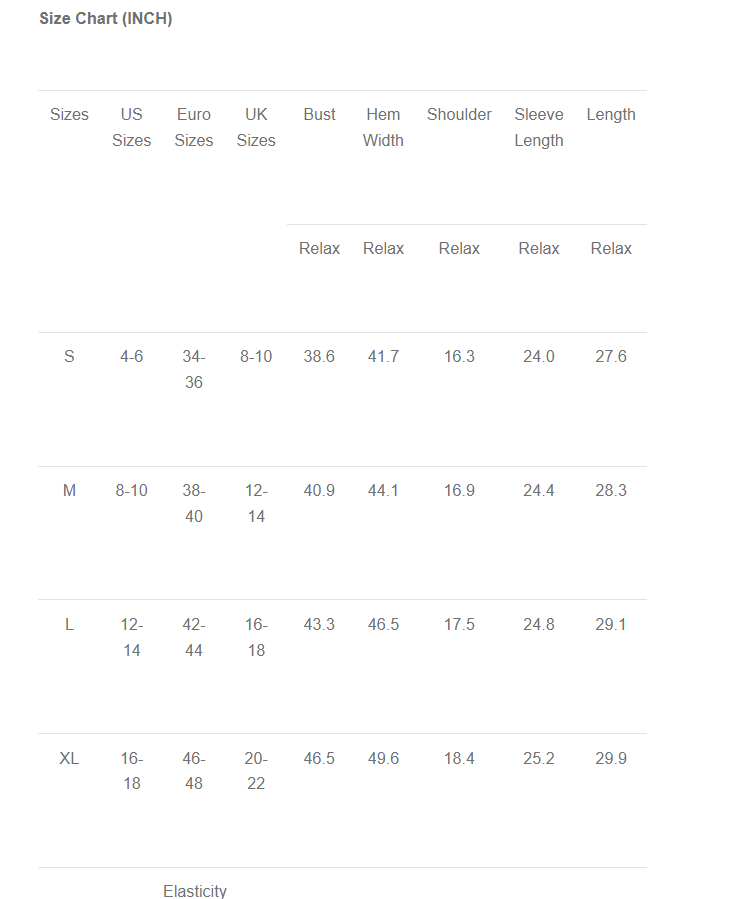The height and width of the screenshot is (899, 735).
Task: Select the Length column header
Action: [x=611, y=114]
